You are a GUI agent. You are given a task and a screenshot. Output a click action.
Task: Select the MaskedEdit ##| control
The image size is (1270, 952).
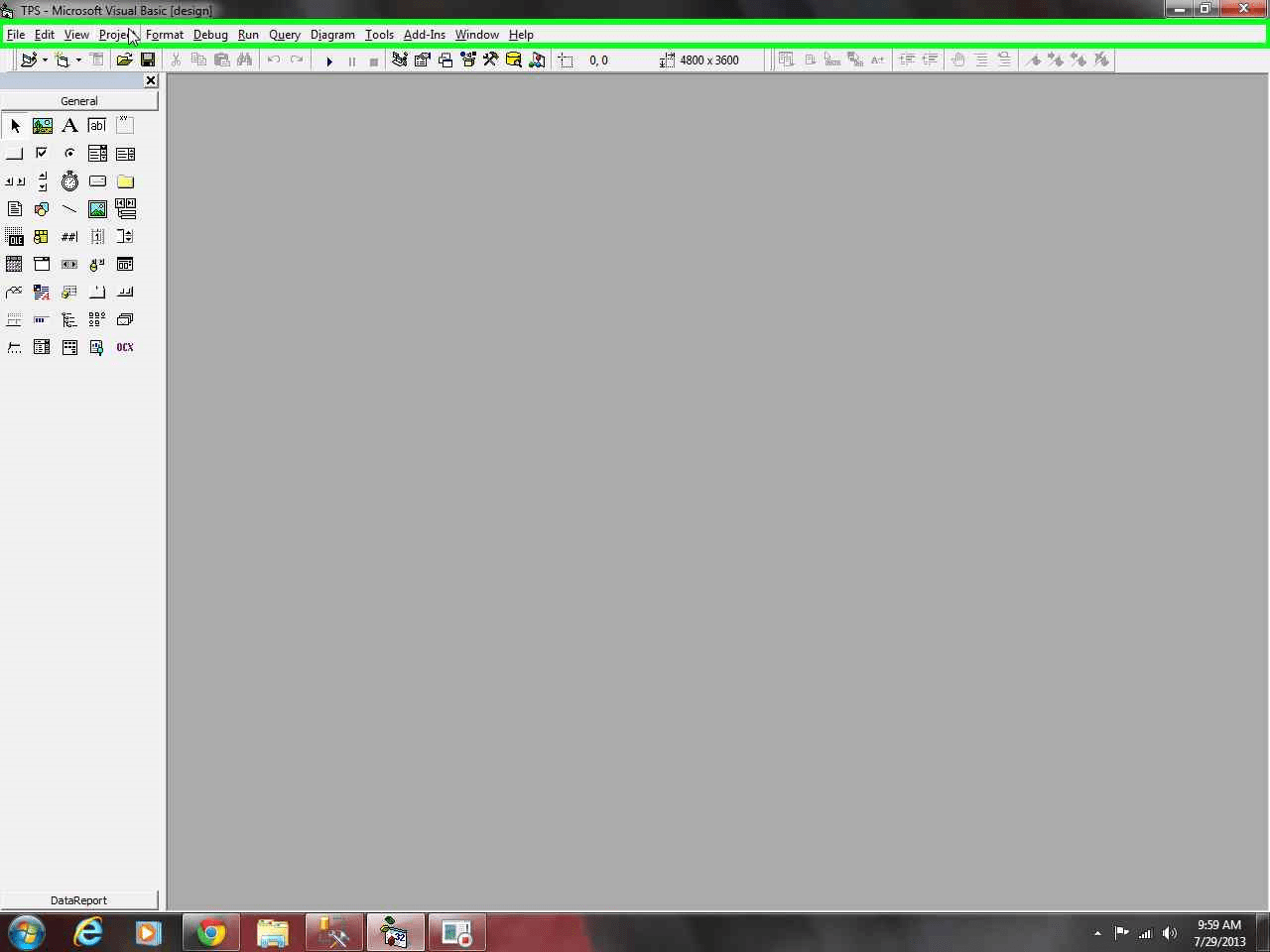click(69, 237)
